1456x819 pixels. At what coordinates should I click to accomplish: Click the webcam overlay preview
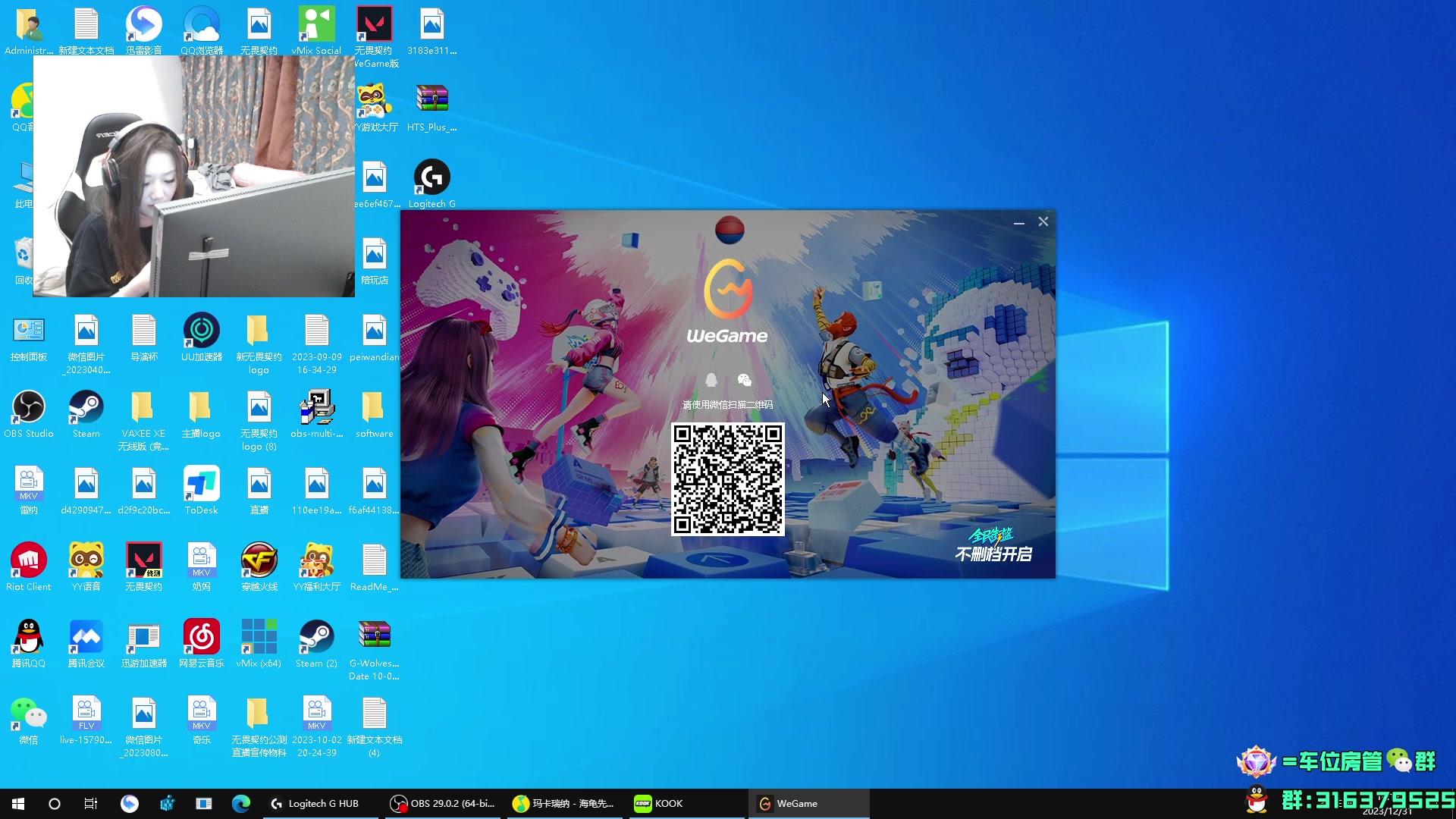(194, 176)
